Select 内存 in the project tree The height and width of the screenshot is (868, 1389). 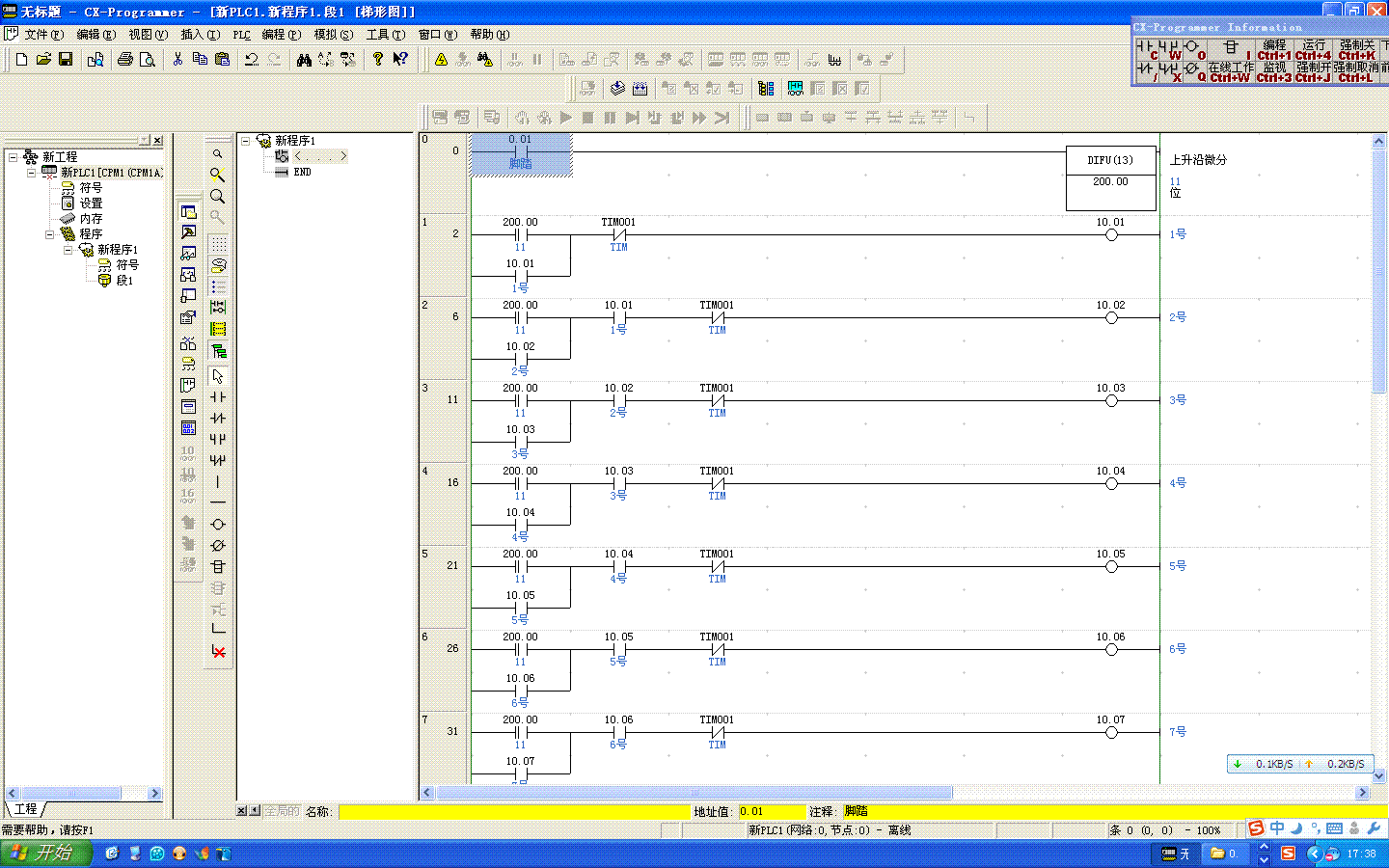pyautogui.click(x=91, y=218)
